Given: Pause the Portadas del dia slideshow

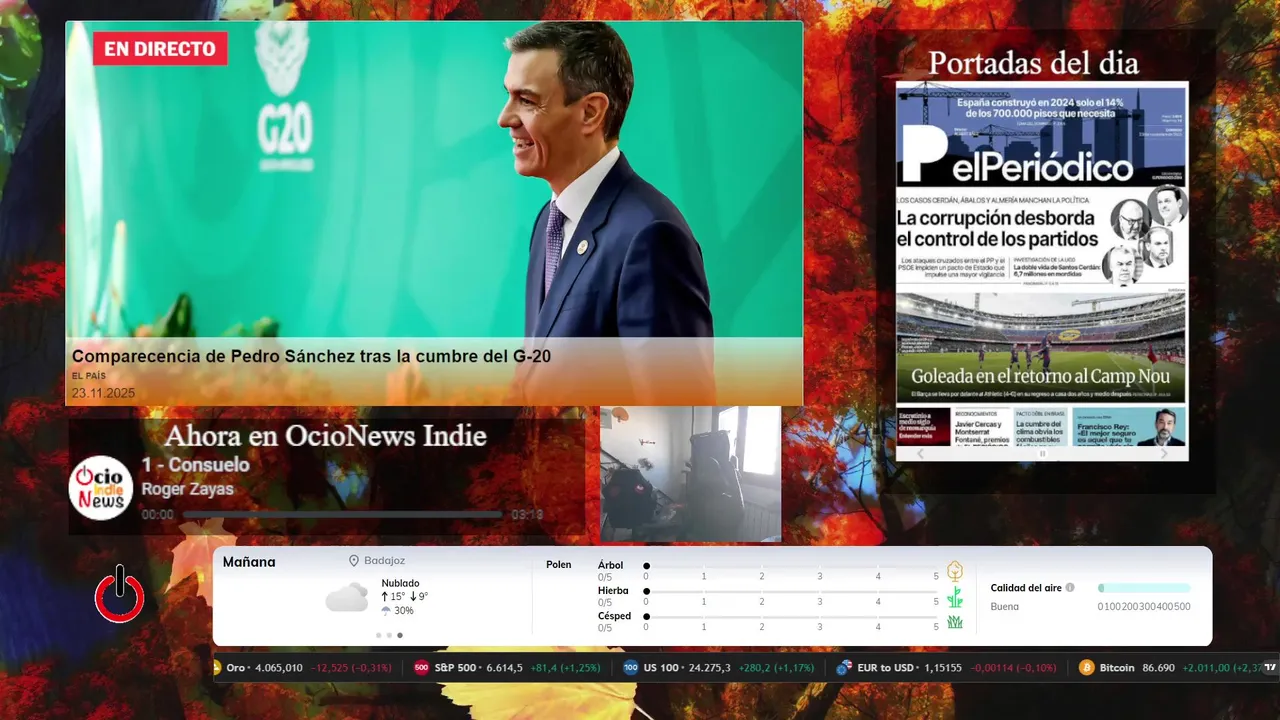Looking at the screenshot, I should click(1042, 453).
